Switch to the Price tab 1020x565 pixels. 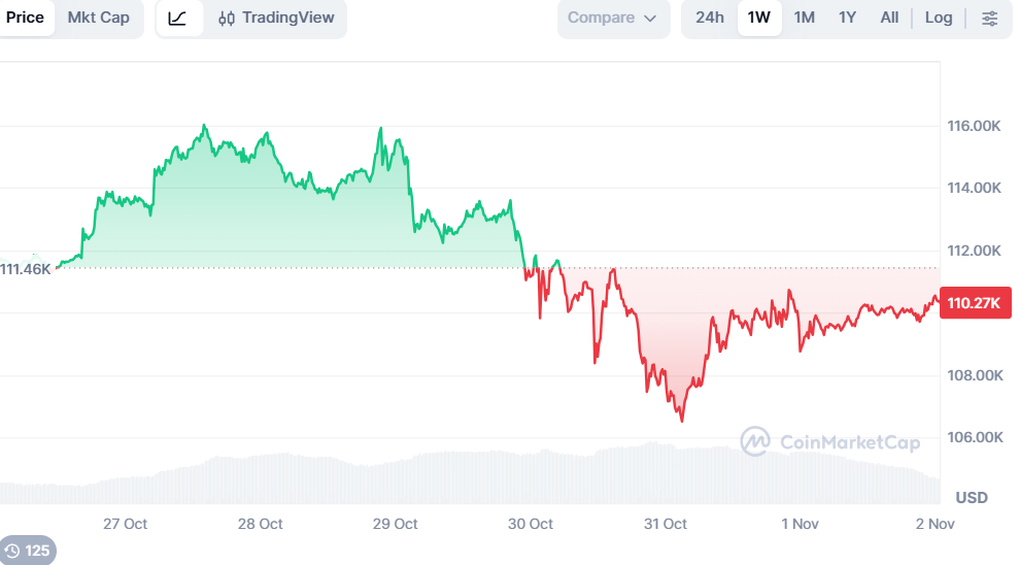pos(25,18)
